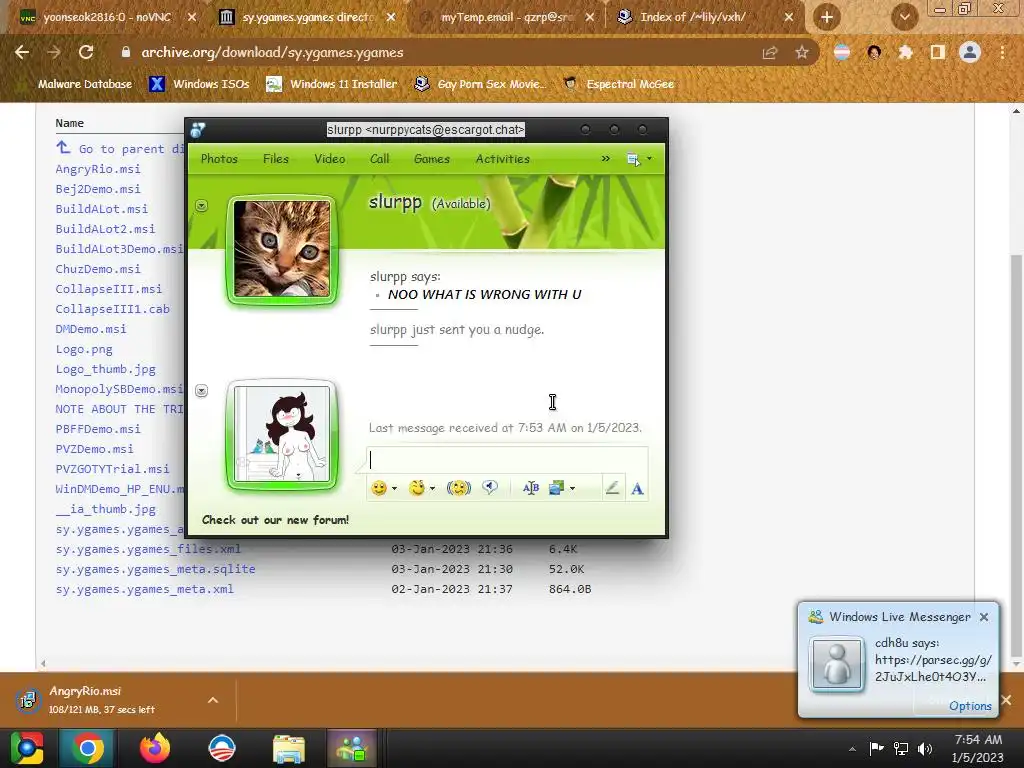
Task: Close the Chrome downloads bar
Action: (x=1006, y=700)
